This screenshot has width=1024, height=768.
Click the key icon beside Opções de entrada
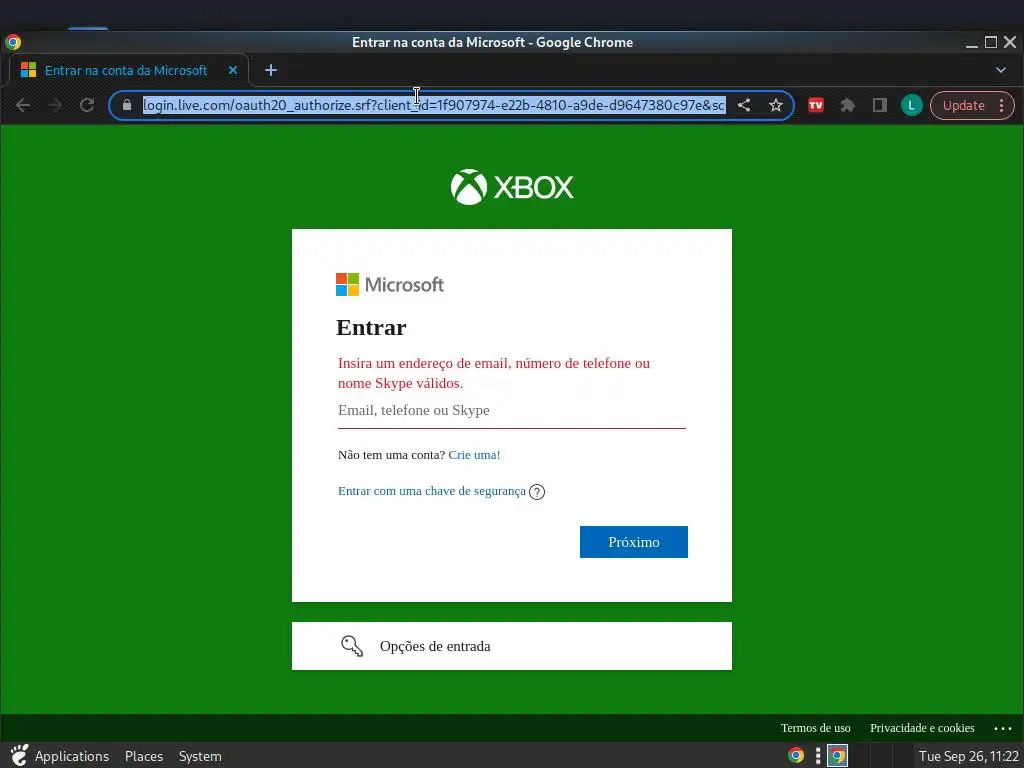click(x=352, y=646)
